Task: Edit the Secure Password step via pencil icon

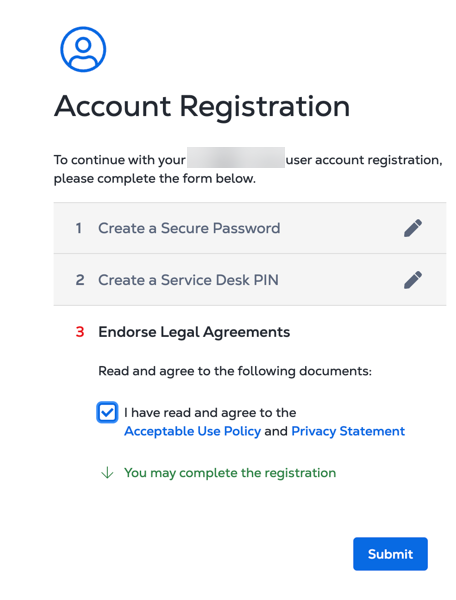Action: click(x=413, y=228)
